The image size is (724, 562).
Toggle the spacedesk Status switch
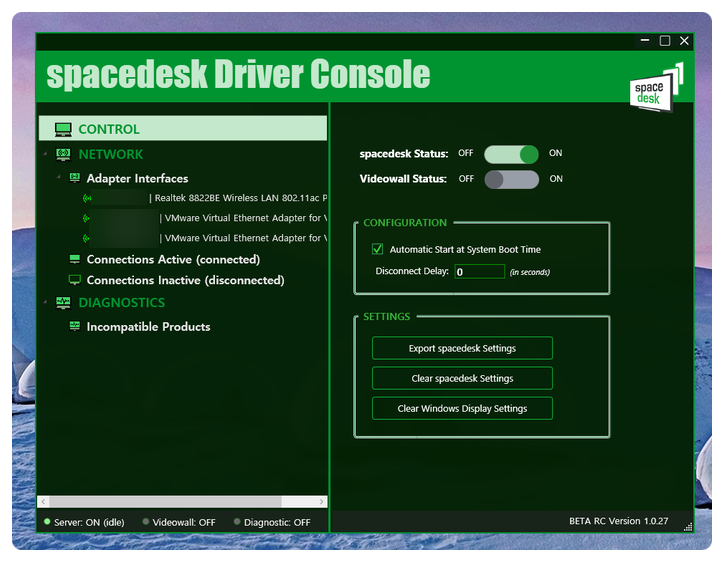[x=511, y=154]
